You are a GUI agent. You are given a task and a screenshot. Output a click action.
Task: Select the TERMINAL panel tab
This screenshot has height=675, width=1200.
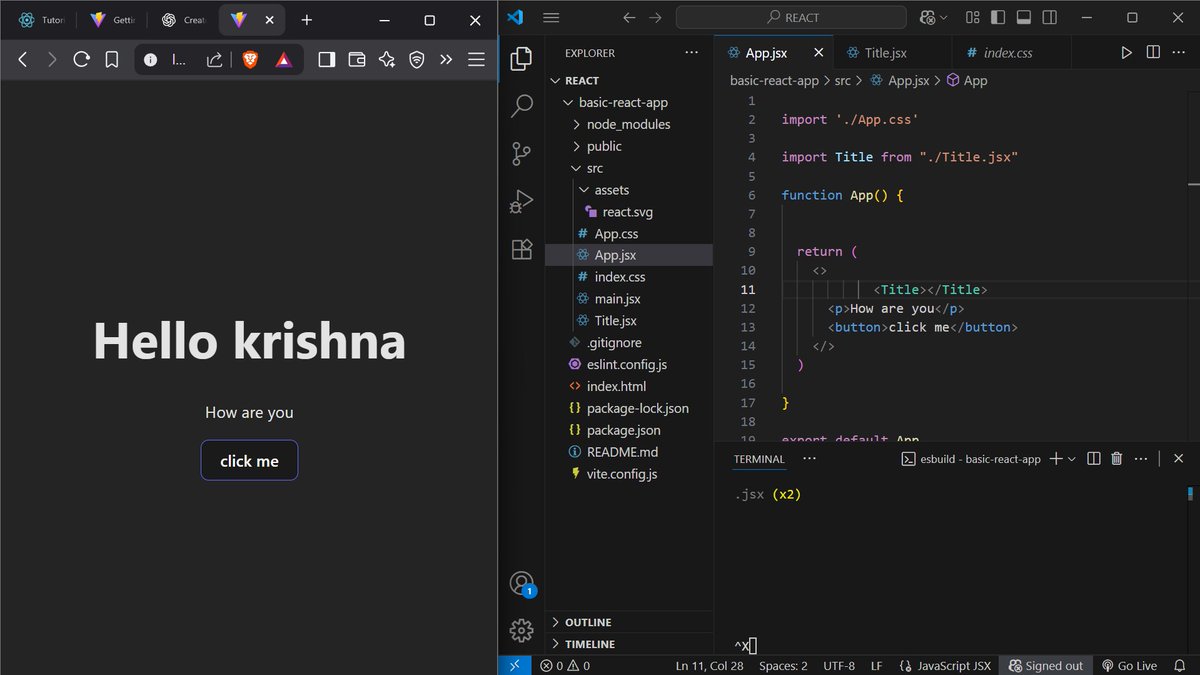[759, 459]
